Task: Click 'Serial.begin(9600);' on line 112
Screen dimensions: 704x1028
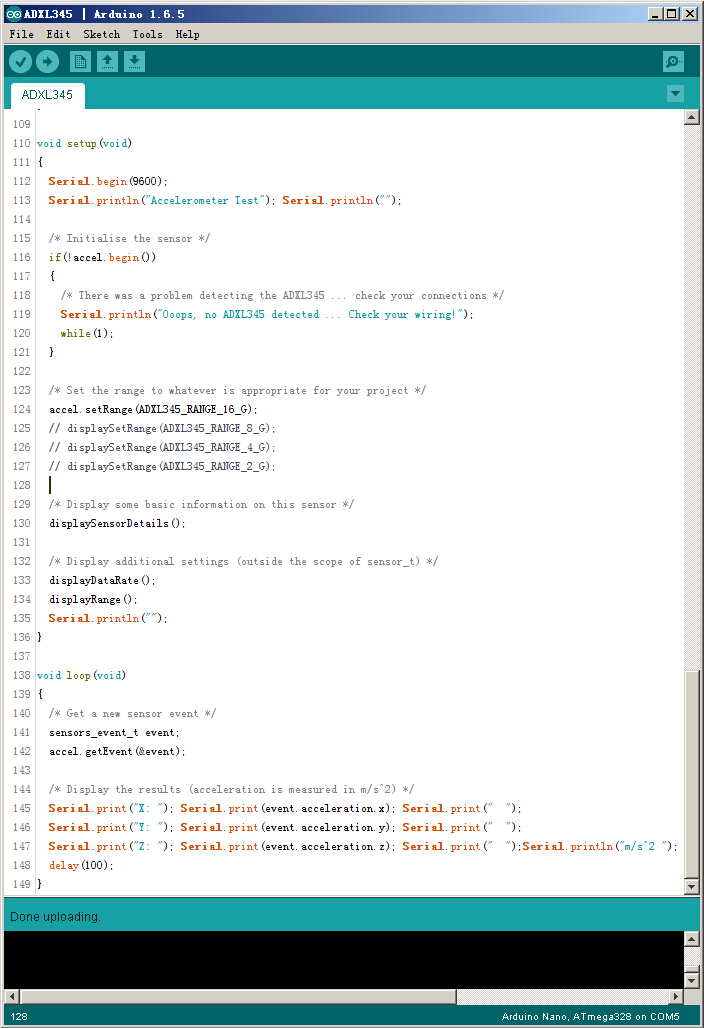Action: coord(108,181)
